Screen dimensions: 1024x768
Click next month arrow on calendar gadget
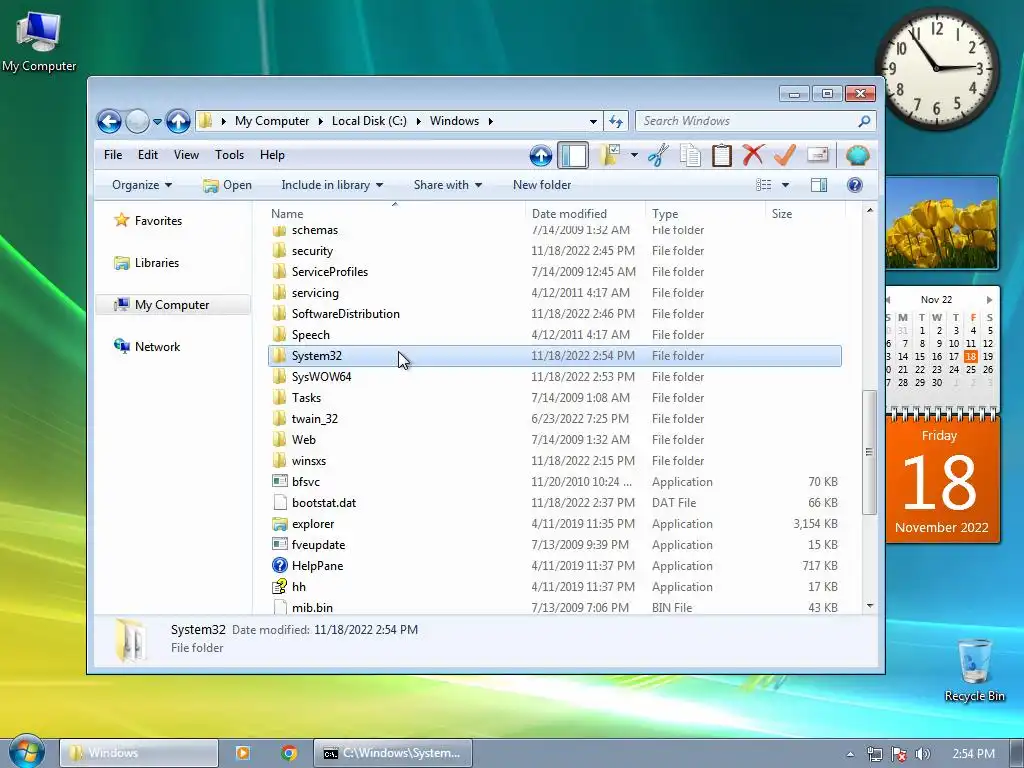point(989,300)
